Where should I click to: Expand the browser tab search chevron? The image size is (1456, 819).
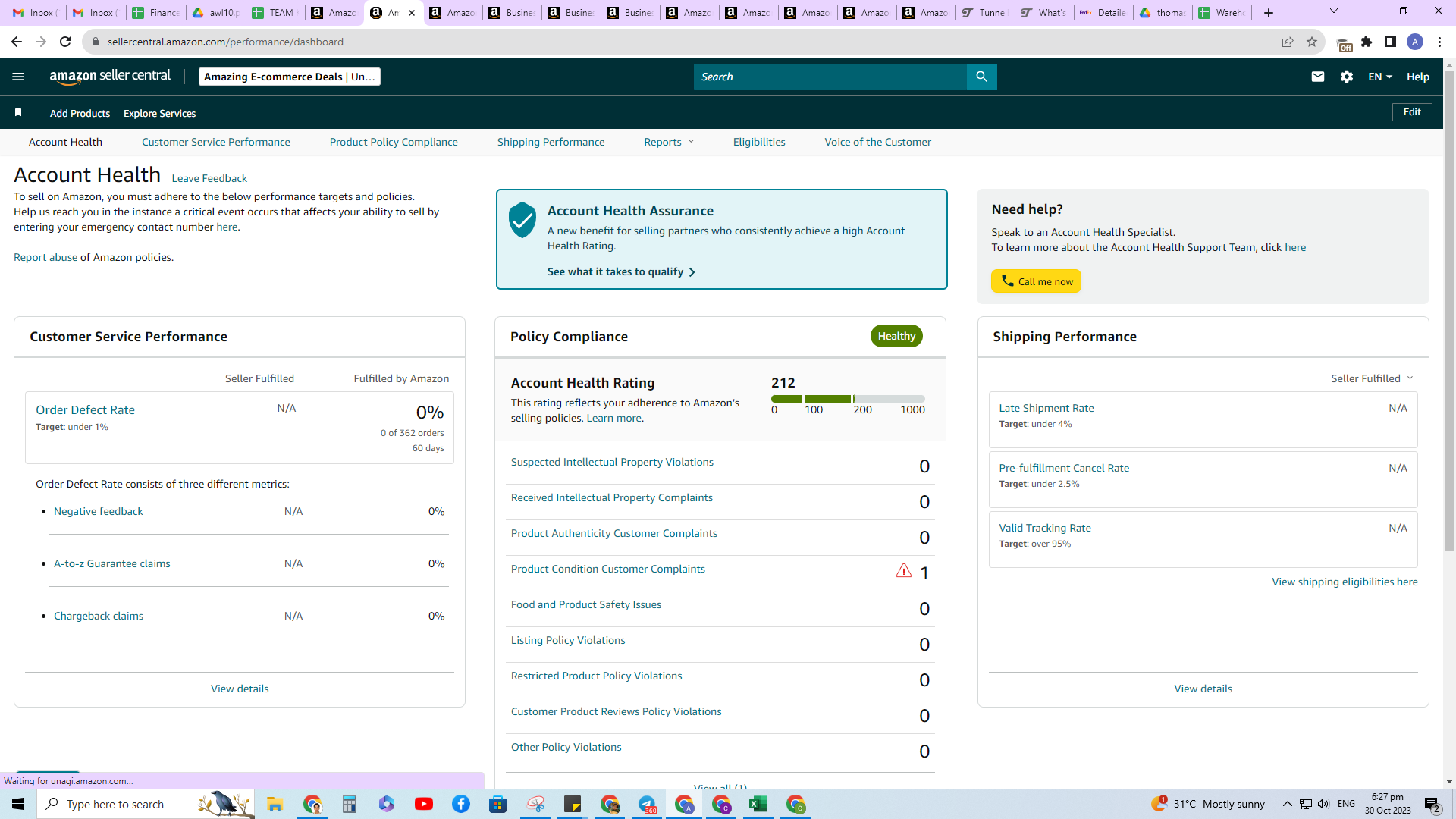1334,11
